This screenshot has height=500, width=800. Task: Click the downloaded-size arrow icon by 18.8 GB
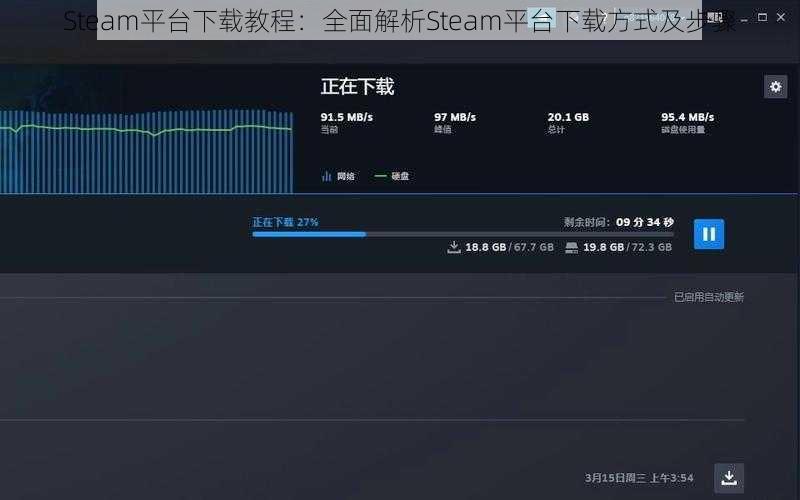point(454,247)
